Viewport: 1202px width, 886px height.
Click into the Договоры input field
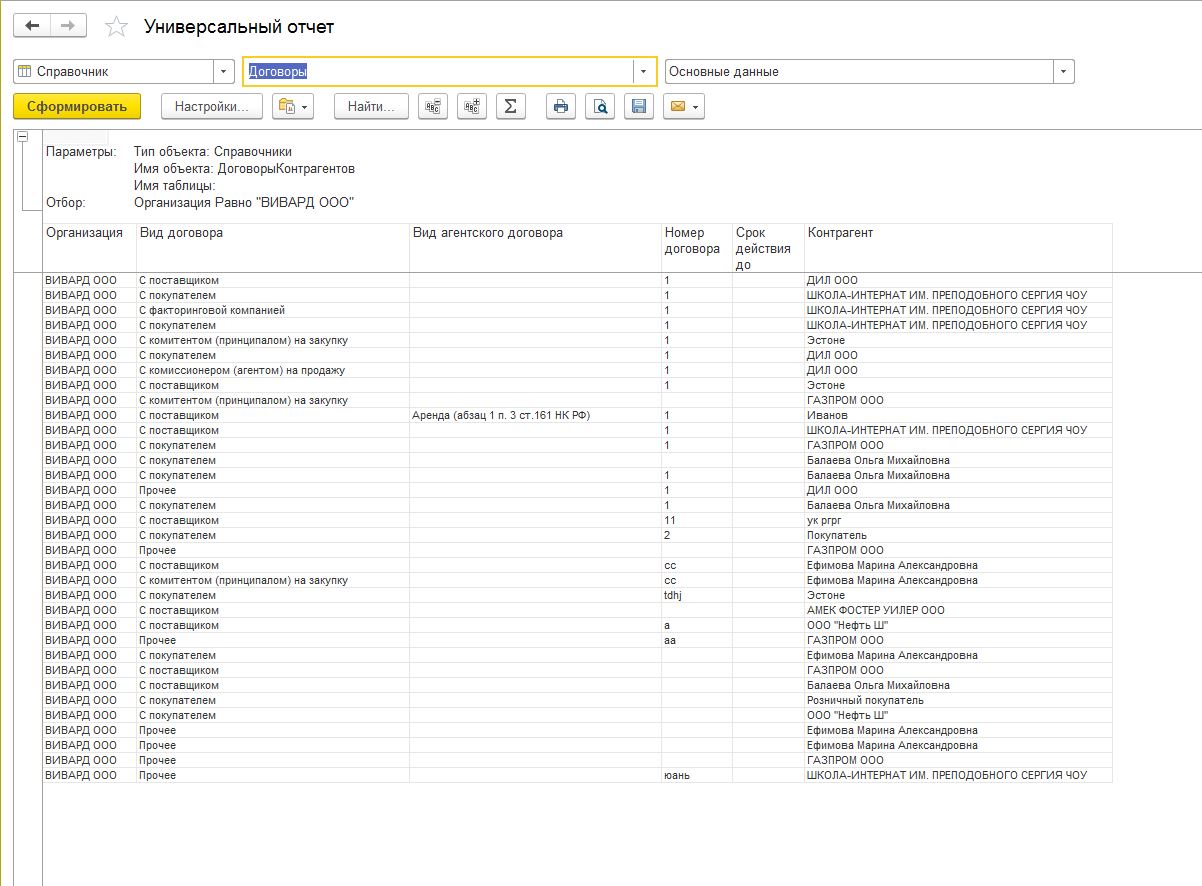439,71
